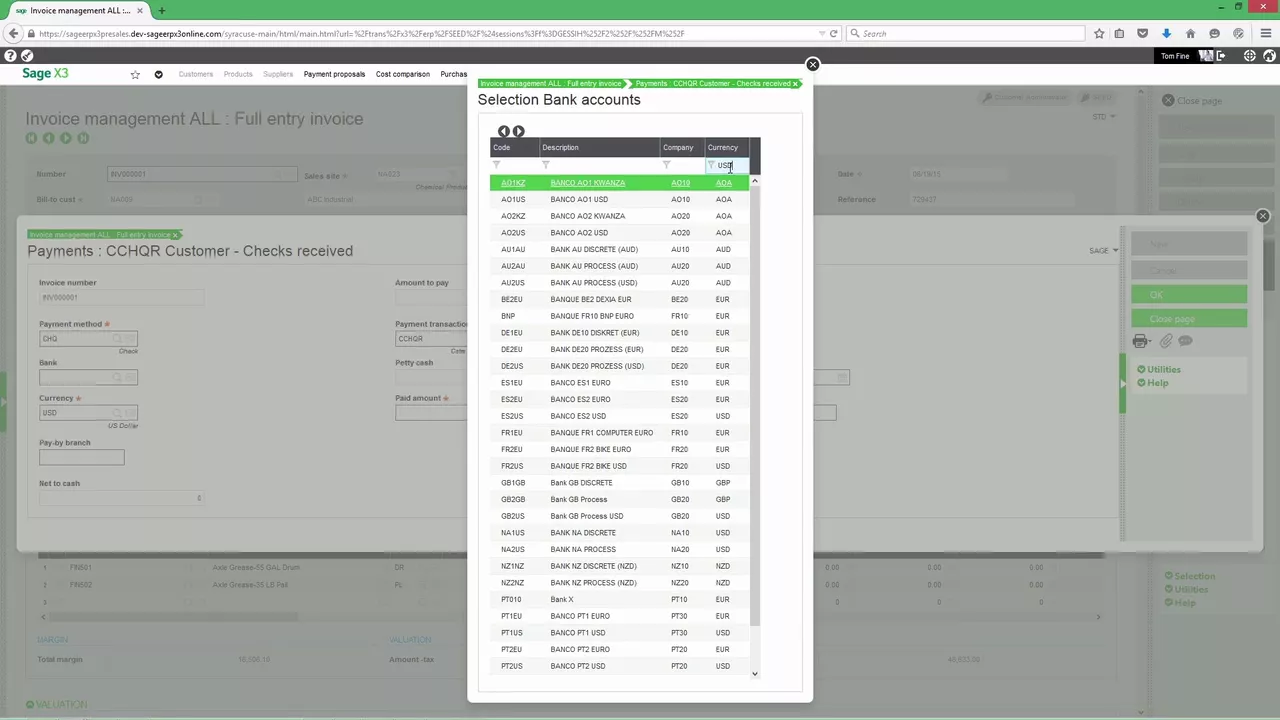The width and height of the screenshot is (1280, 720).
Task: Pick BANCO PT1 USD row
Action: [x=620, y=633]
